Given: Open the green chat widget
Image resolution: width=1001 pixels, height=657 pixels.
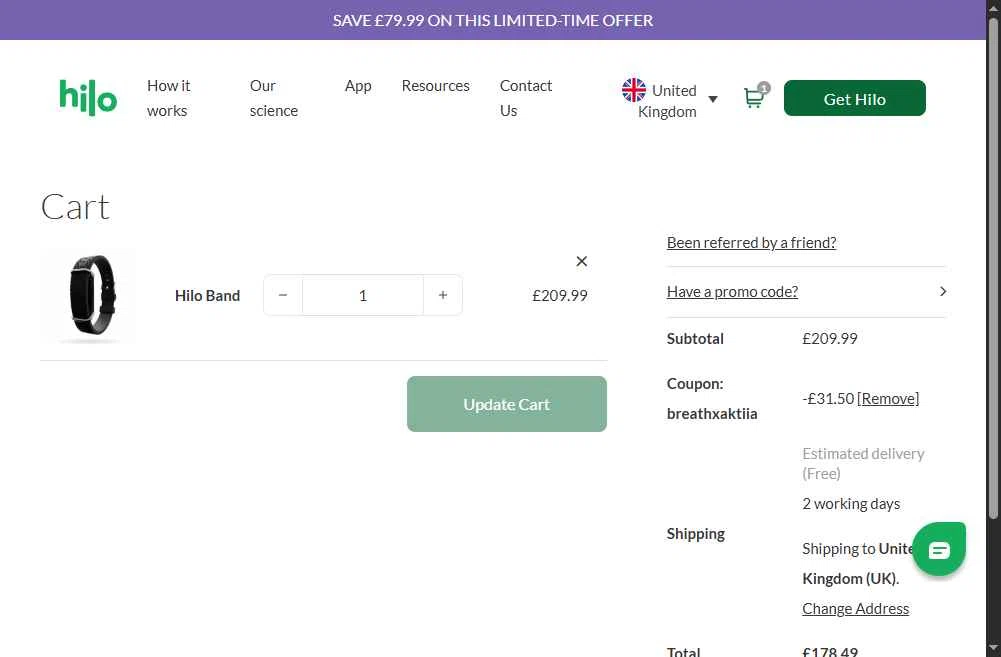Looking at the screenshot, I should (x=938, y=549).
